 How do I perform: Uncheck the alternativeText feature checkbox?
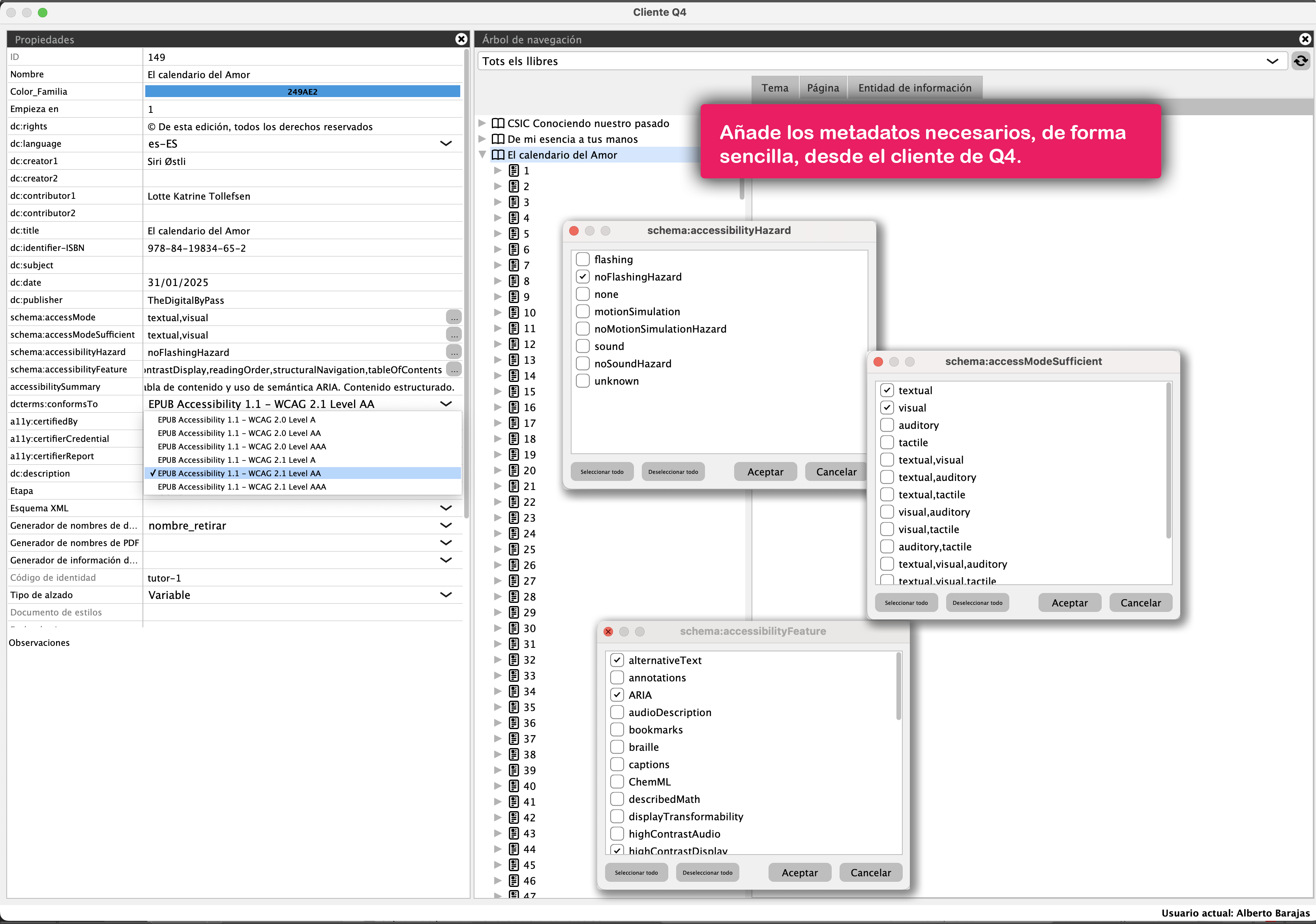pyautogui.click(x=617, y=660)
